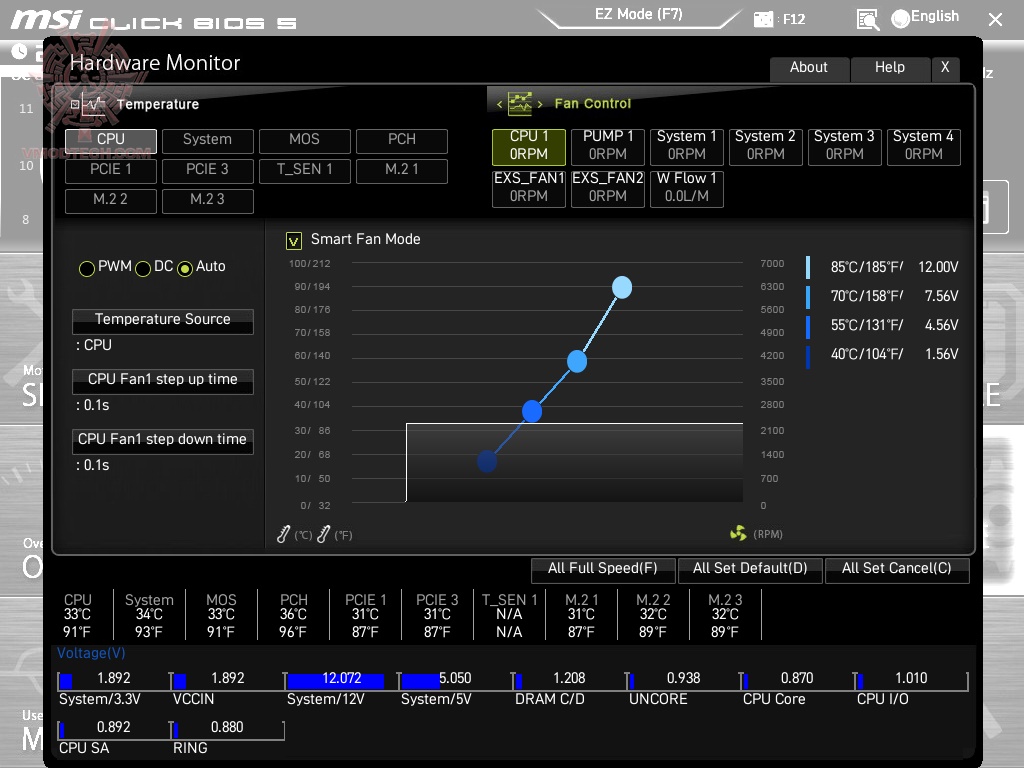This screenshot has height=768, width=1024.
Task: Click the All Full Speed(F) button
Action: (x=603, y=570)
